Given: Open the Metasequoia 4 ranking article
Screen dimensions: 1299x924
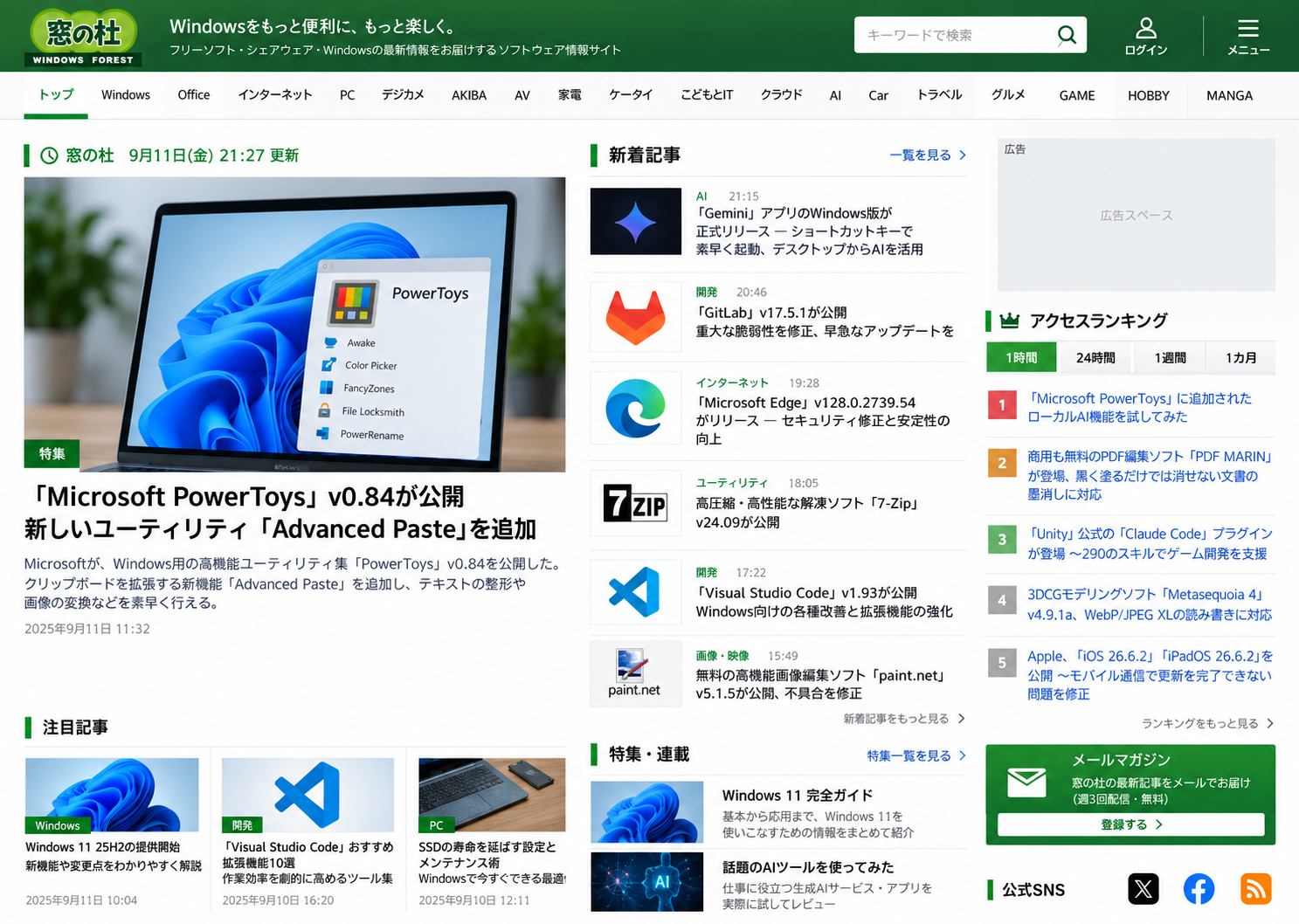Looking at the screenshot, I should [x=1150, y=604].
